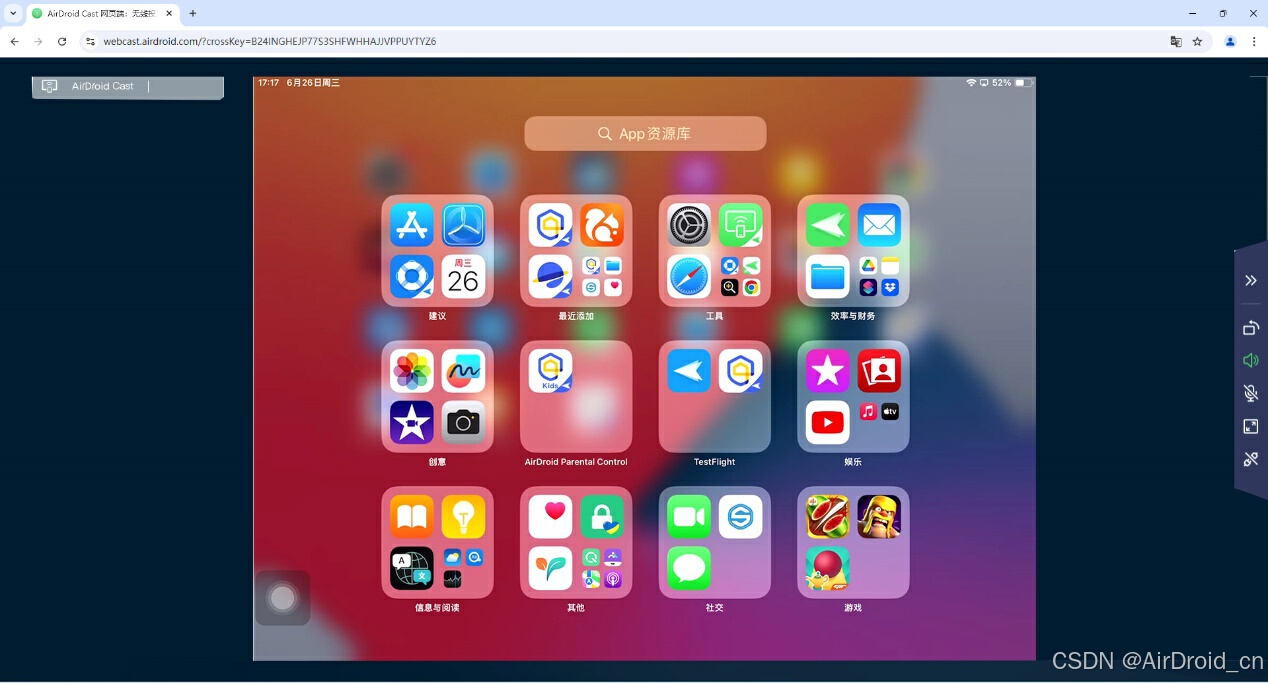Image resolution: width=1268 pixels, height=683 pixels.
Task: Open the Mail envelope app
Action: click(879, 225)
